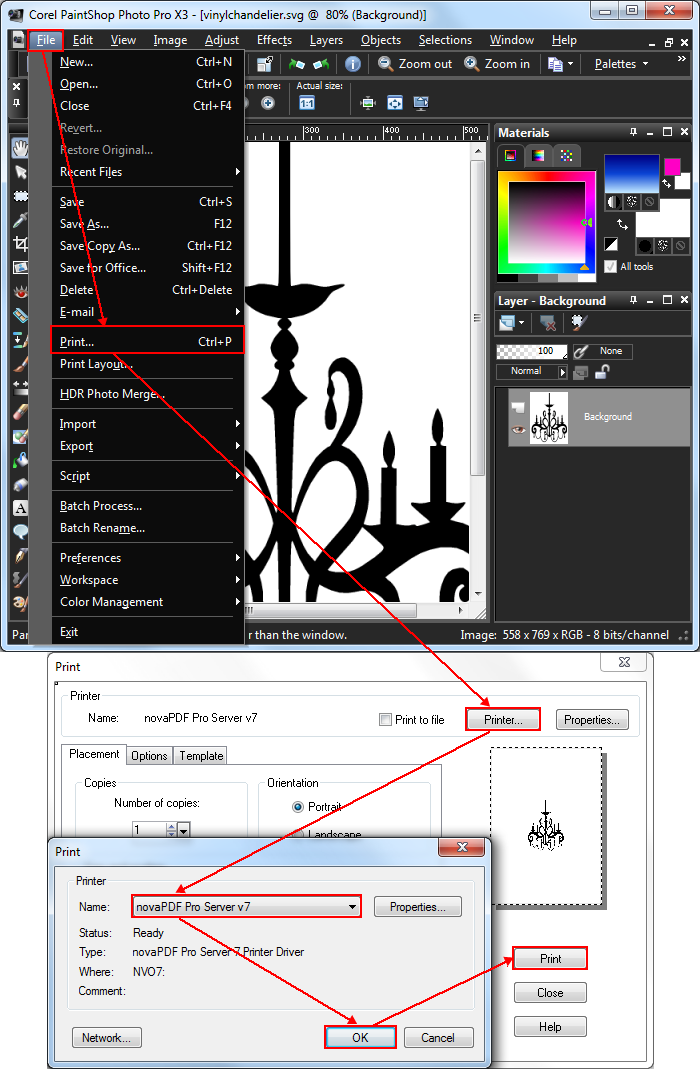The image size is (700, 1069).
Task: Select the Art Media palette tool
Action: 20,603
